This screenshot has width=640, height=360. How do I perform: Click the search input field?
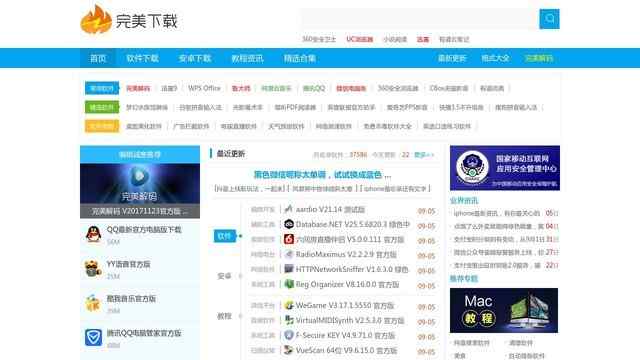click(x=420, y=19)
